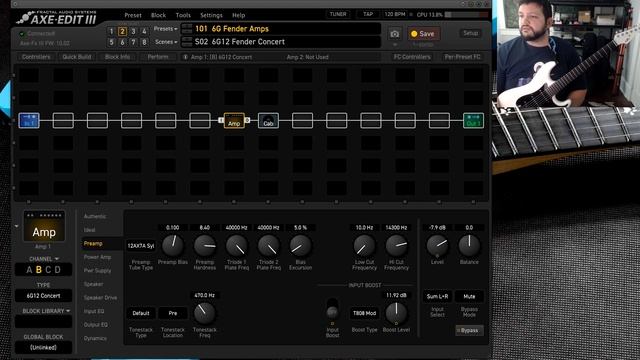Select the Amp block in the grid
Screen dimensions: 640x360
click(x=234, y=121)
